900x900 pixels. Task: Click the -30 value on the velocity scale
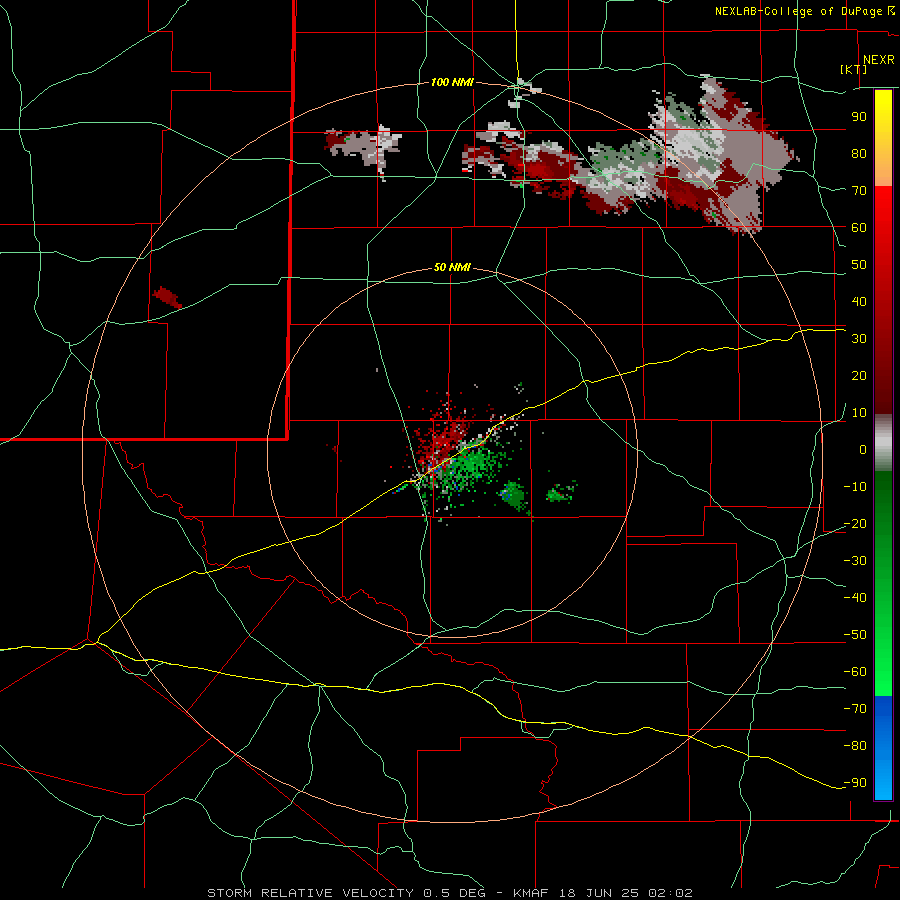click(855, 561)
